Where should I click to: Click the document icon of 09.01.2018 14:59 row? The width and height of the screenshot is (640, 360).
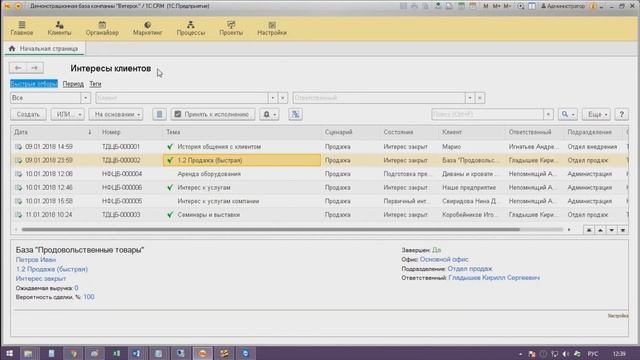[x=18, y=147]
